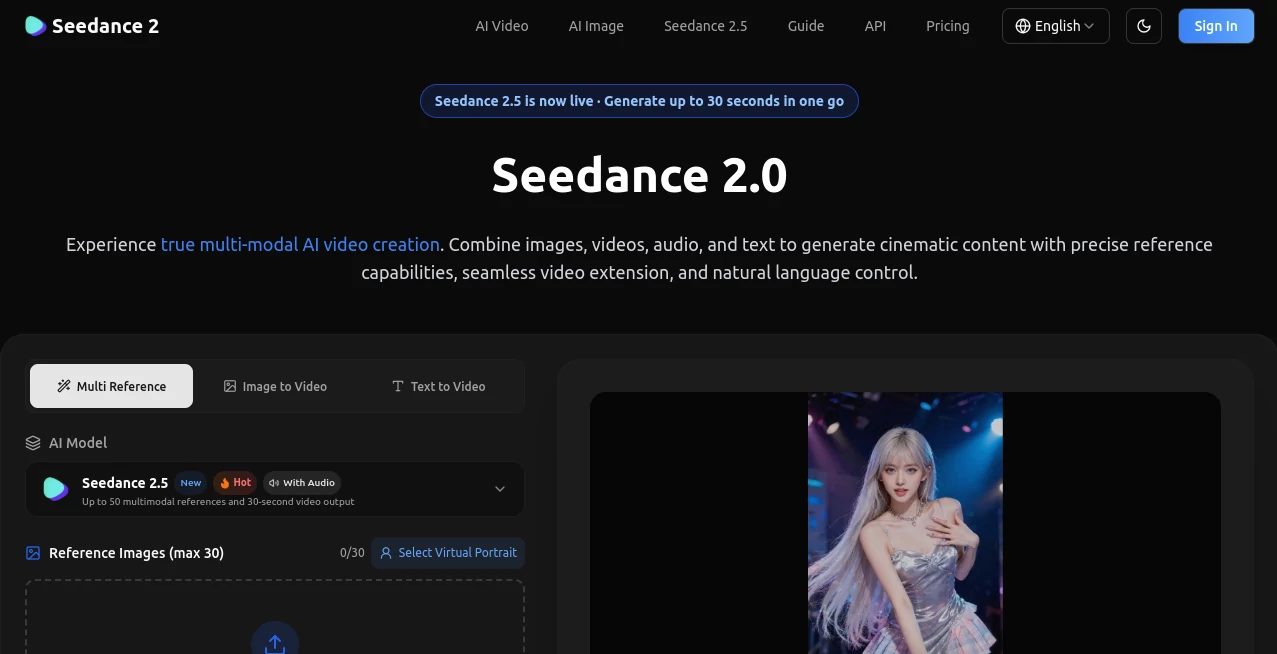Switch to the Text to Video tab
The width and height of the screenshot is (1277, 654).
(x=438, y=386)
